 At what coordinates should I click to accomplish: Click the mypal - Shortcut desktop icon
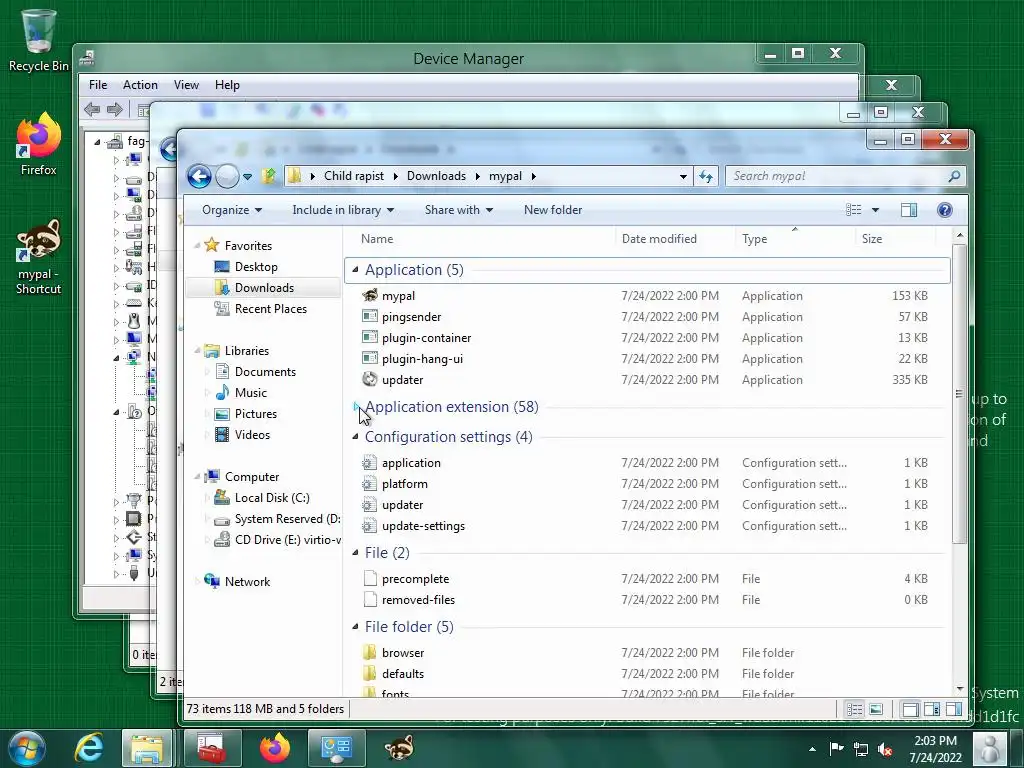pyautogui.click(x=39, y=256)
